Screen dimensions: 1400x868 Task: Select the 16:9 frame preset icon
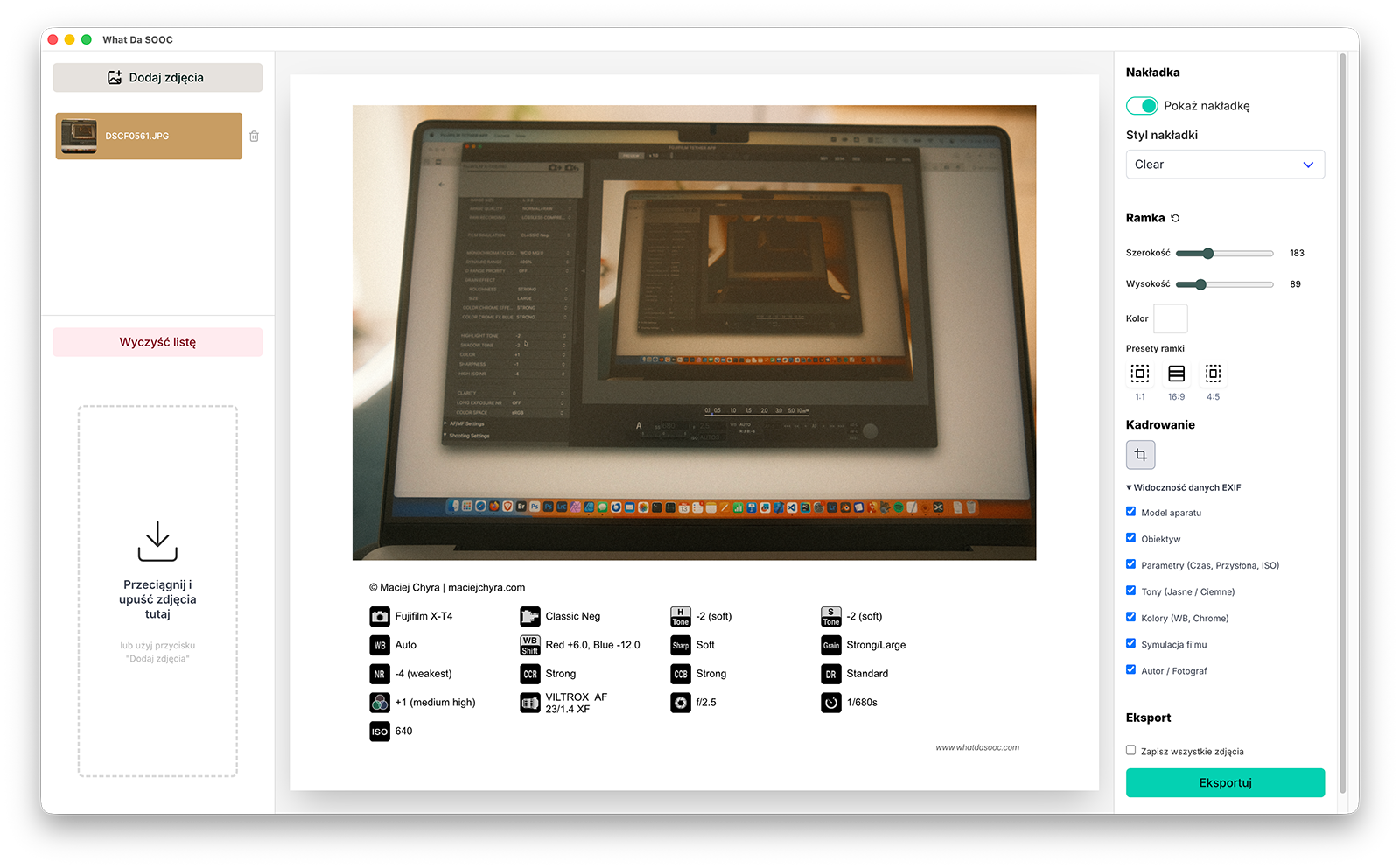(x=1176, y=374)
